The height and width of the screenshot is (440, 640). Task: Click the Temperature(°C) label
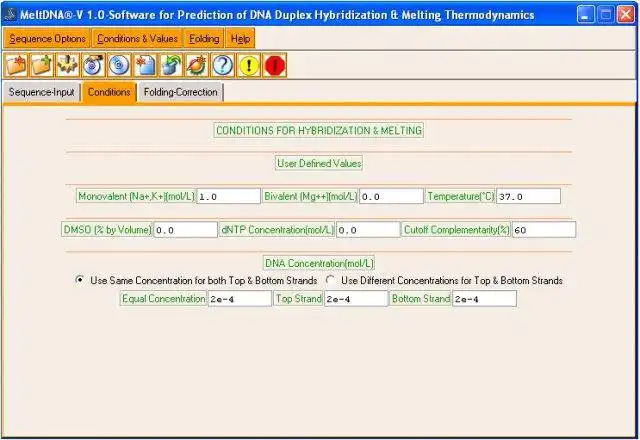tap(460, 196)
